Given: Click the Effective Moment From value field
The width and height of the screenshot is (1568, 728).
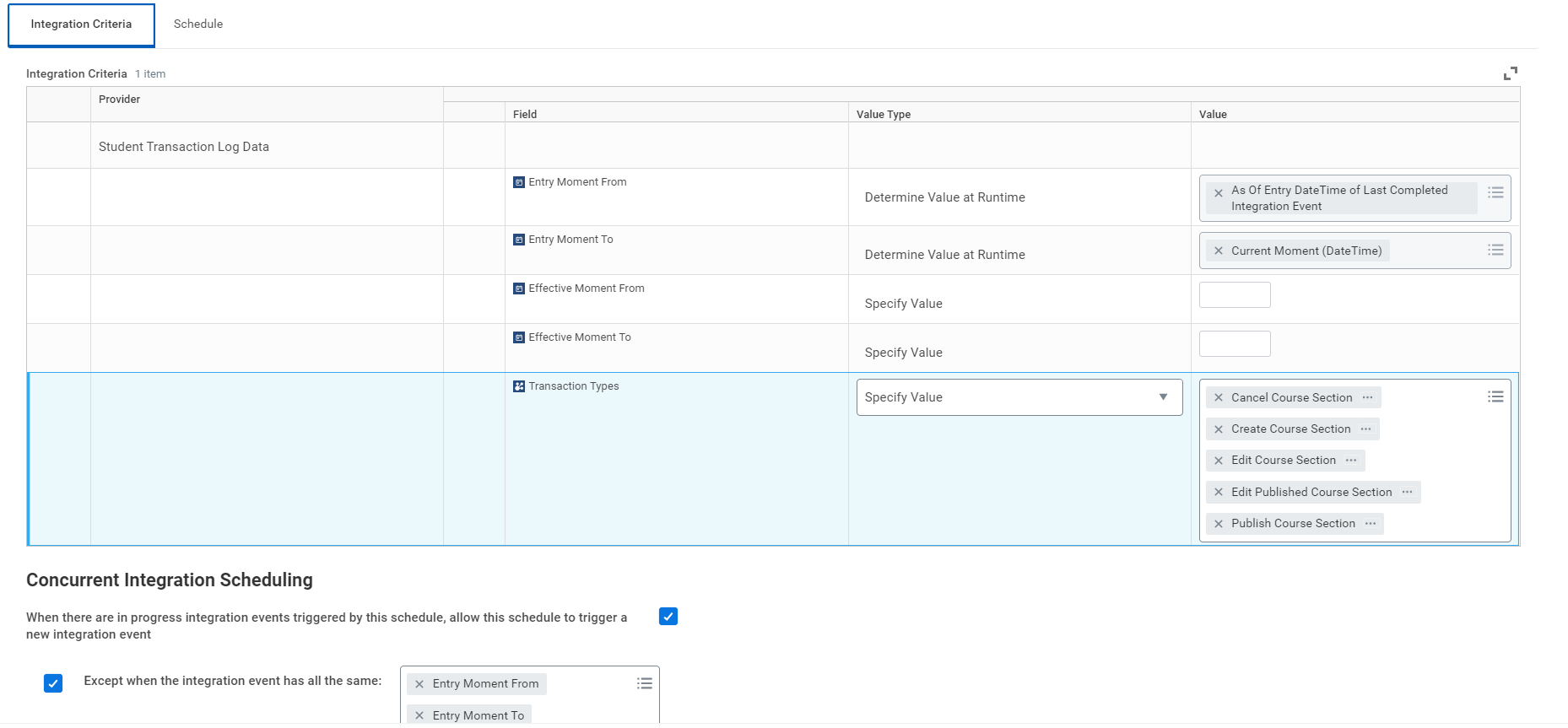Looking at the screenshot, I should (x=1234, y=295).
